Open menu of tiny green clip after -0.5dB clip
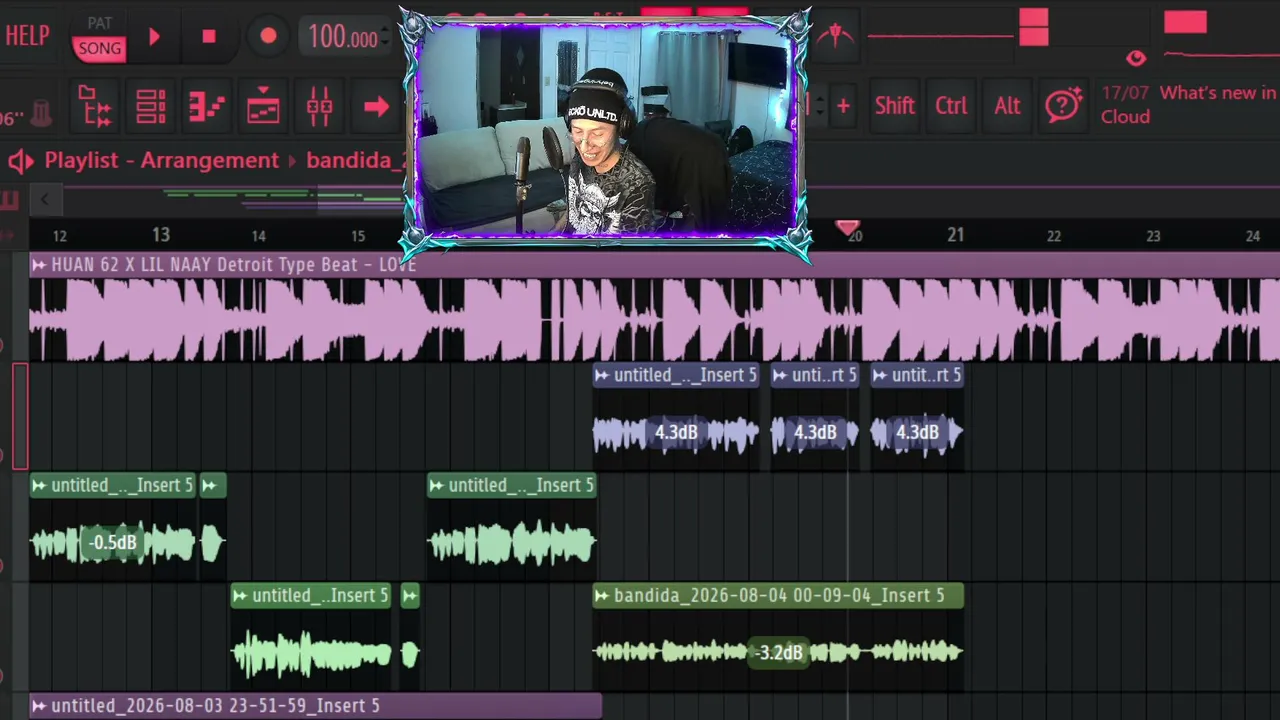This screenshot has height=720, width=1280. coord(209,485)
